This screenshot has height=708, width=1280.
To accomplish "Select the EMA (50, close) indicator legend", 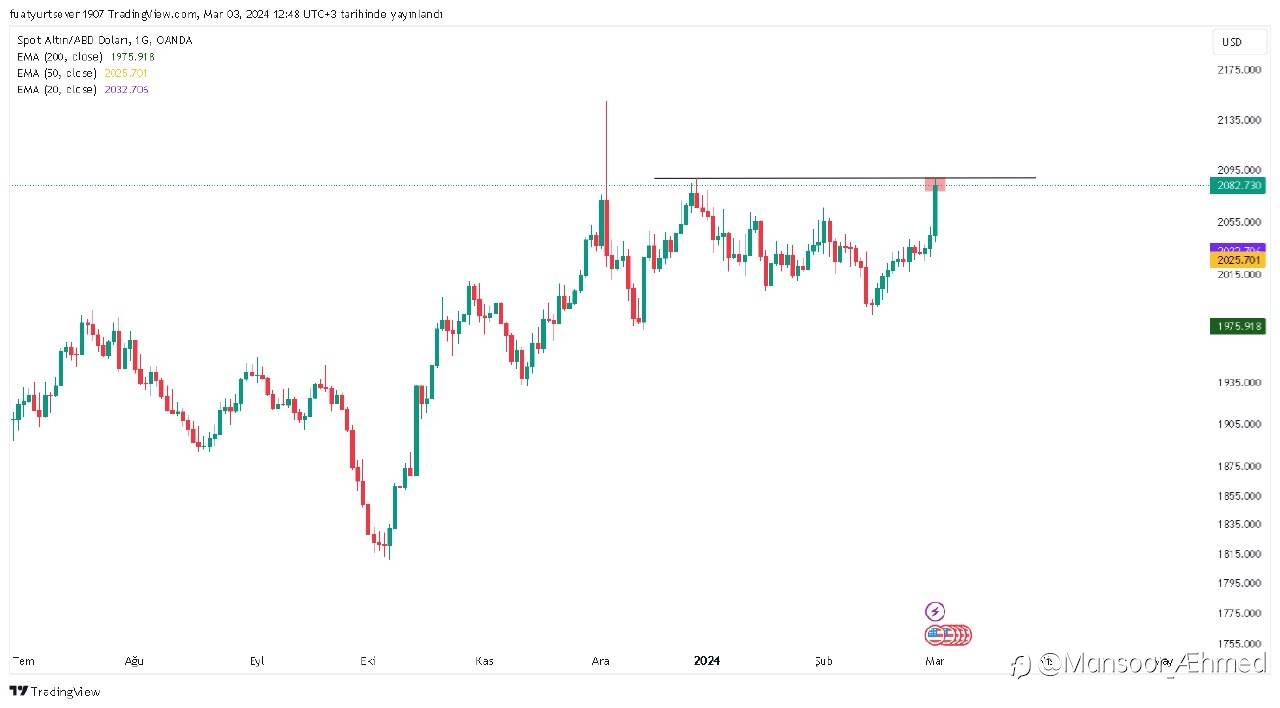I will click(x=57, y=73).
